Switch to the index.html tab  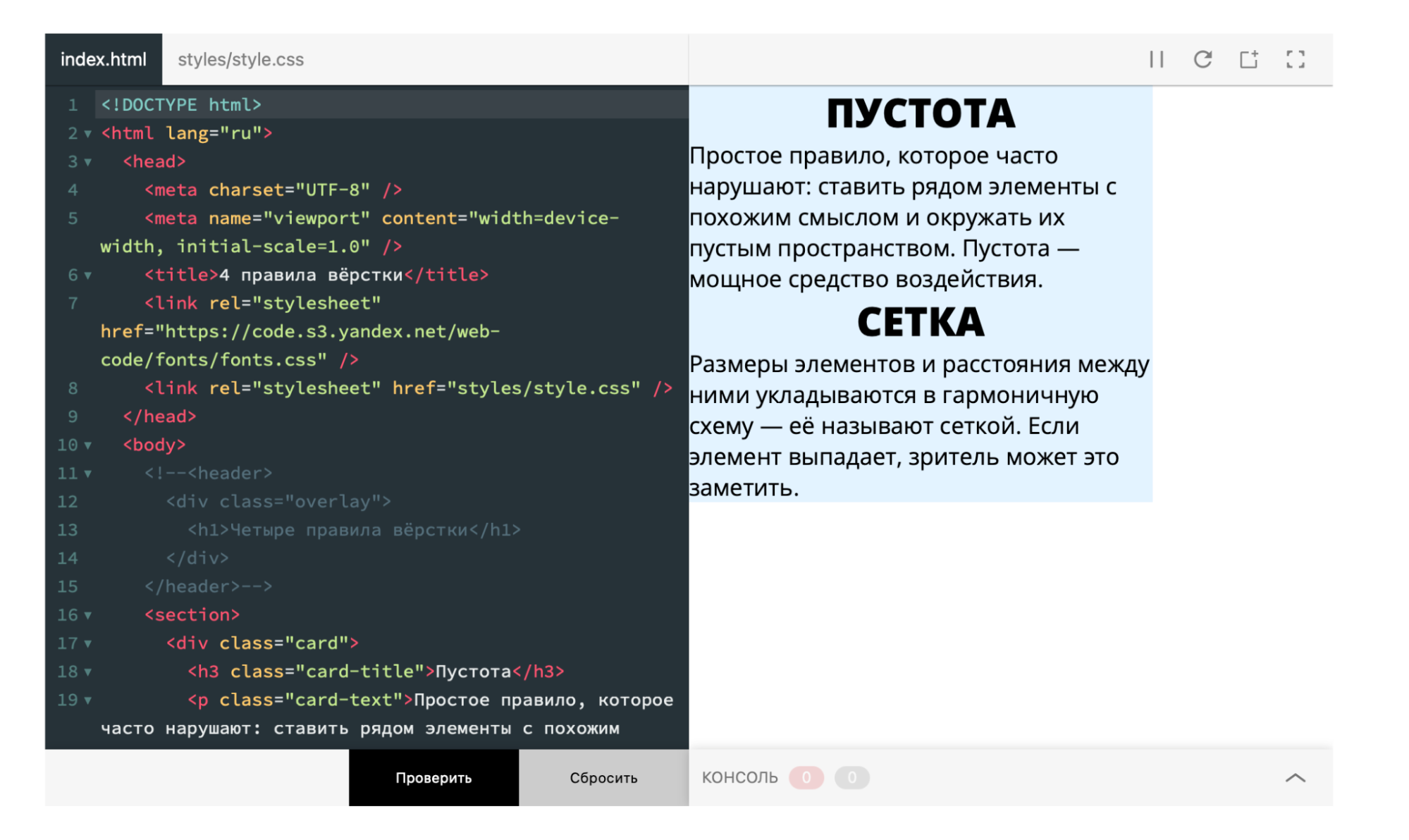click(x=104, y=59)
